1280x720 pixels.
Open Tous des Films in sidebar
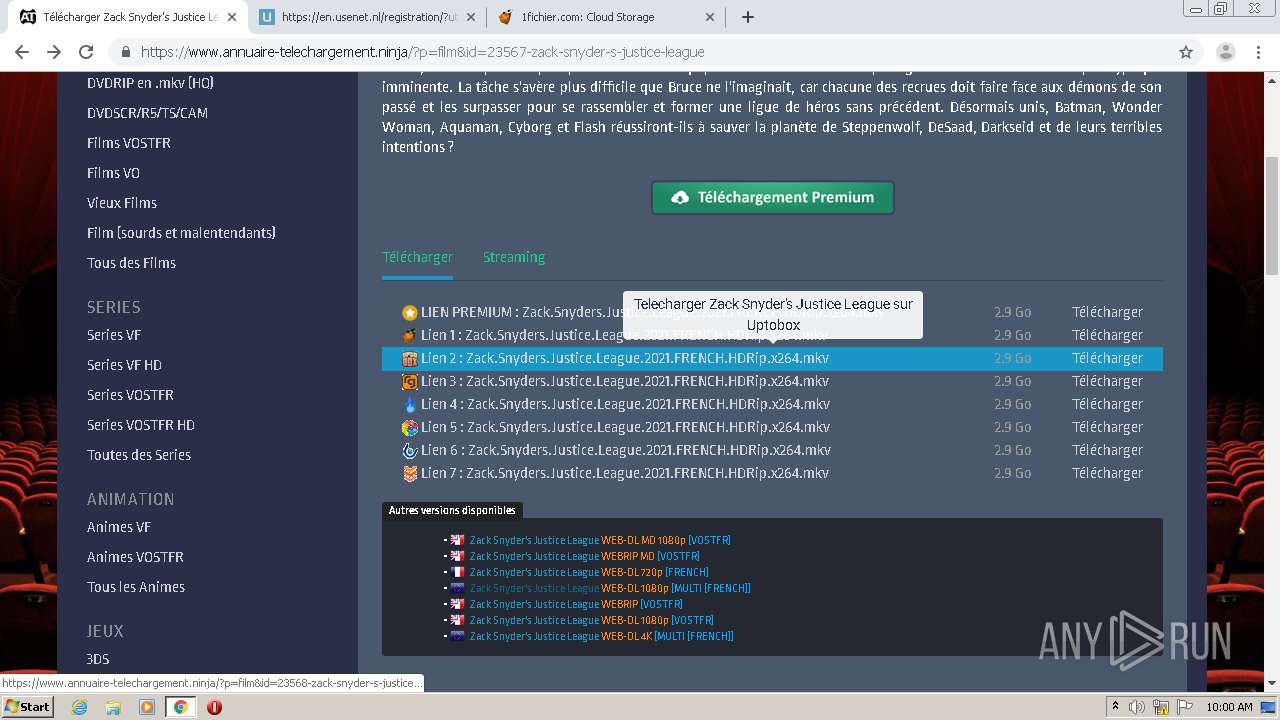point(131,263)
